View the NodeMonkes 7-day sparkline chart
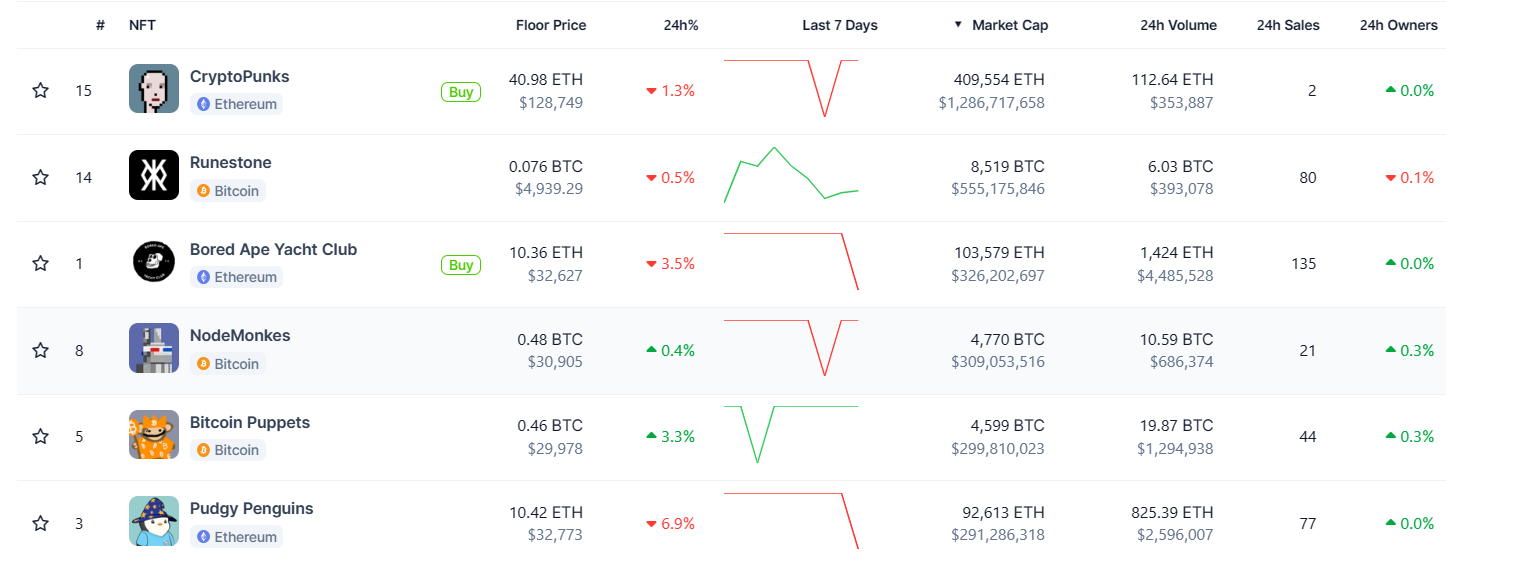 pyautogui.click(x=791, y=348)
